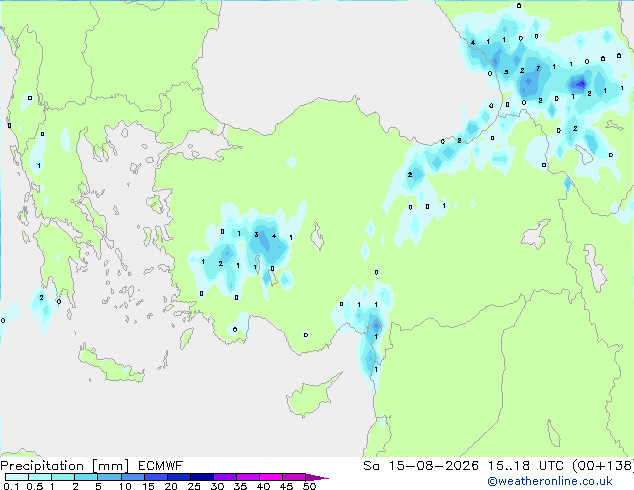The width and height of the screenshot is (634, 490).
Task: Pick the legend swatch between 35 and 40
Action: (x=247, y=477)
